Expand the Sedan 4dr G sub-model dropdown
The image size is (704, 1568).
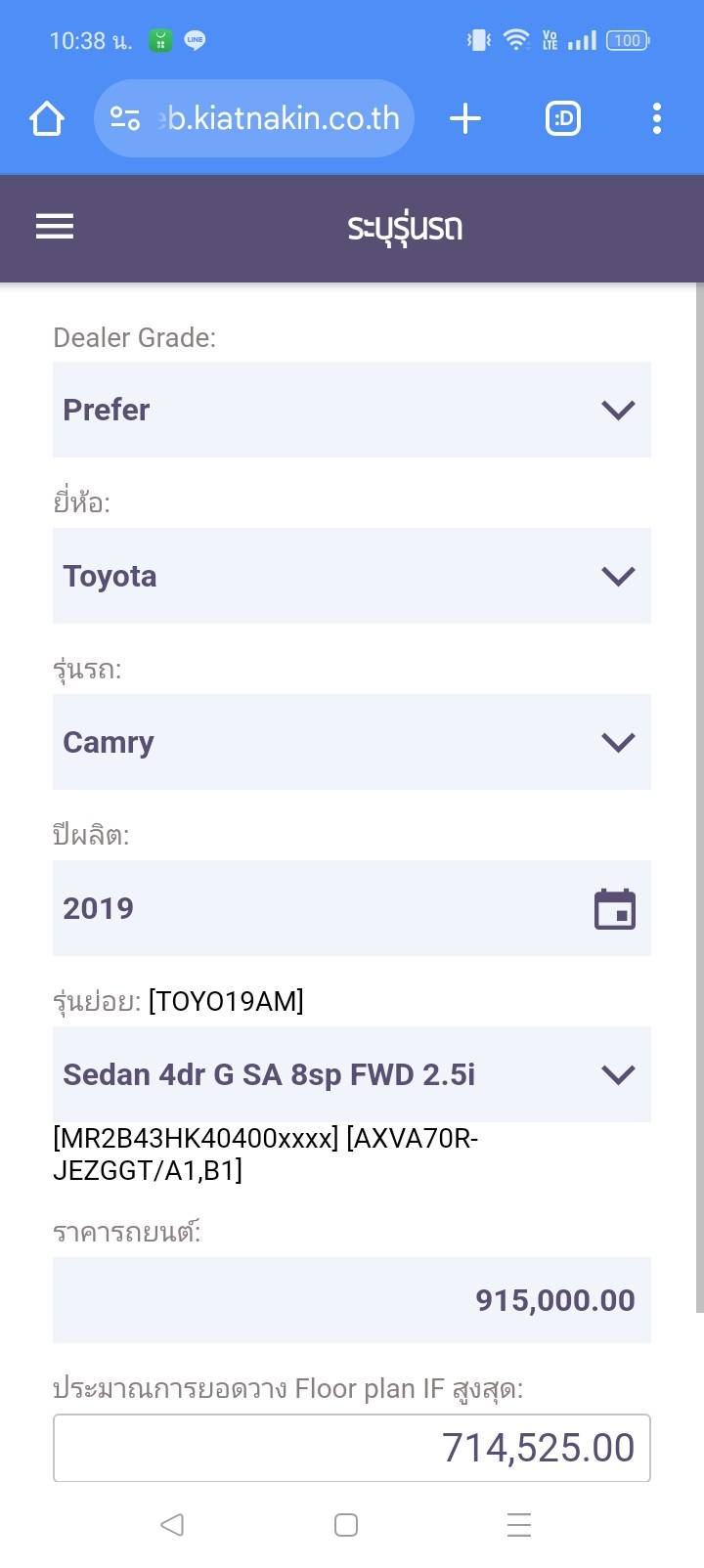coord(351,1074)
